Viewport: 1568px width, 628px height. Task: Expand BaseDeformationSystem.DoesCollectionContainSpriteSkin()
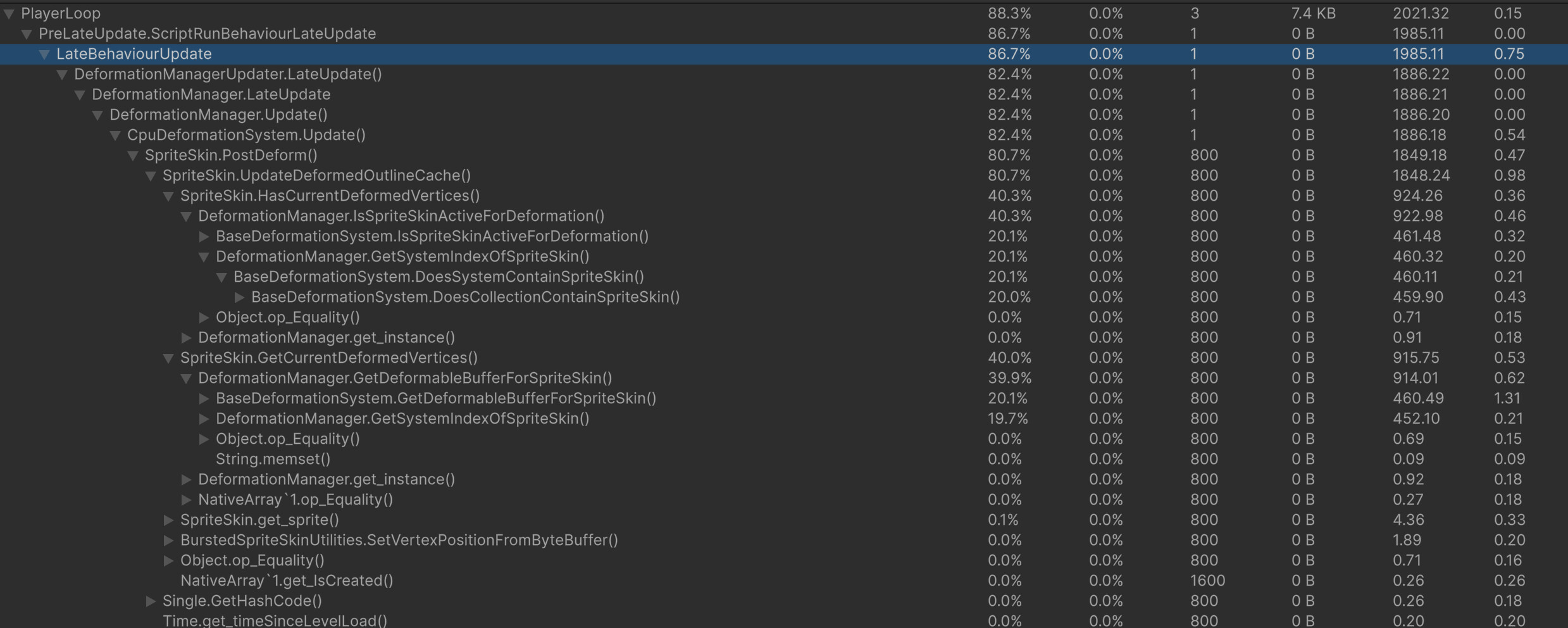[239, 297]
